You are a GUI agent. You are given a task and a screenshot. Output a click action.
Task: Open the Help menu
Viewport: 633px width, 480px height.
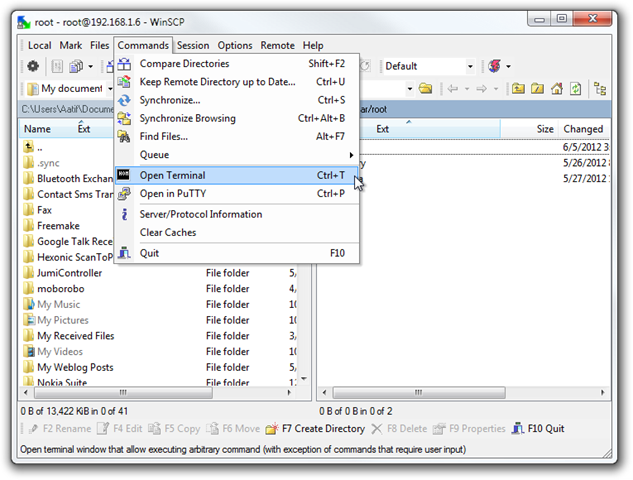click(x=313, y=45)
